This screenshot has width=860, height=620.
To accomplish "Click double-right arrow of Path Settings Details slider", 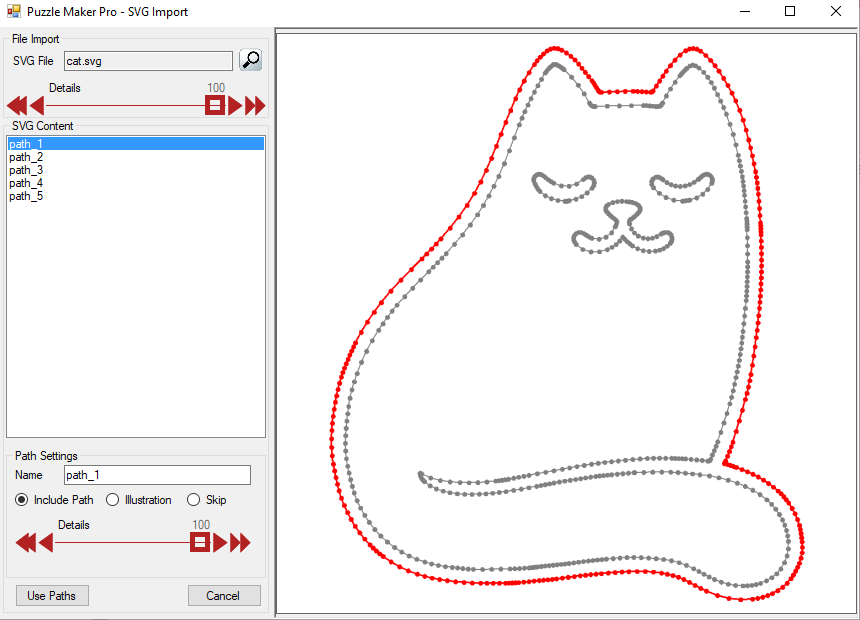I will tap(240, 543).
